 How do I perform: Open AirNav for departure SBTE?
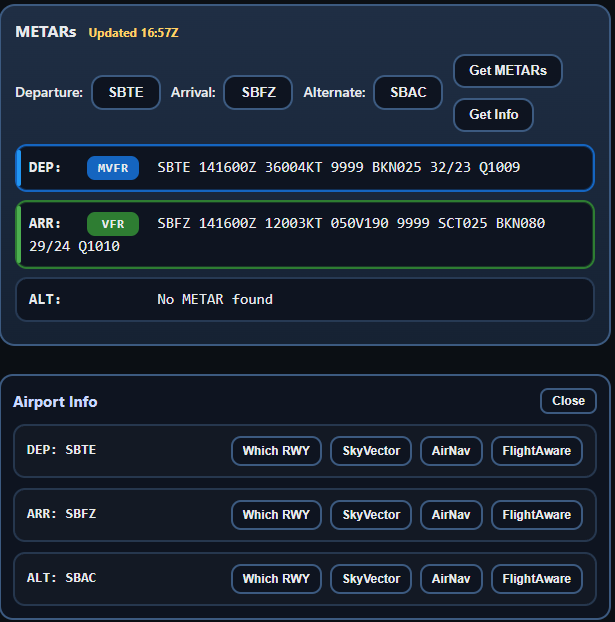click(451, 451)
